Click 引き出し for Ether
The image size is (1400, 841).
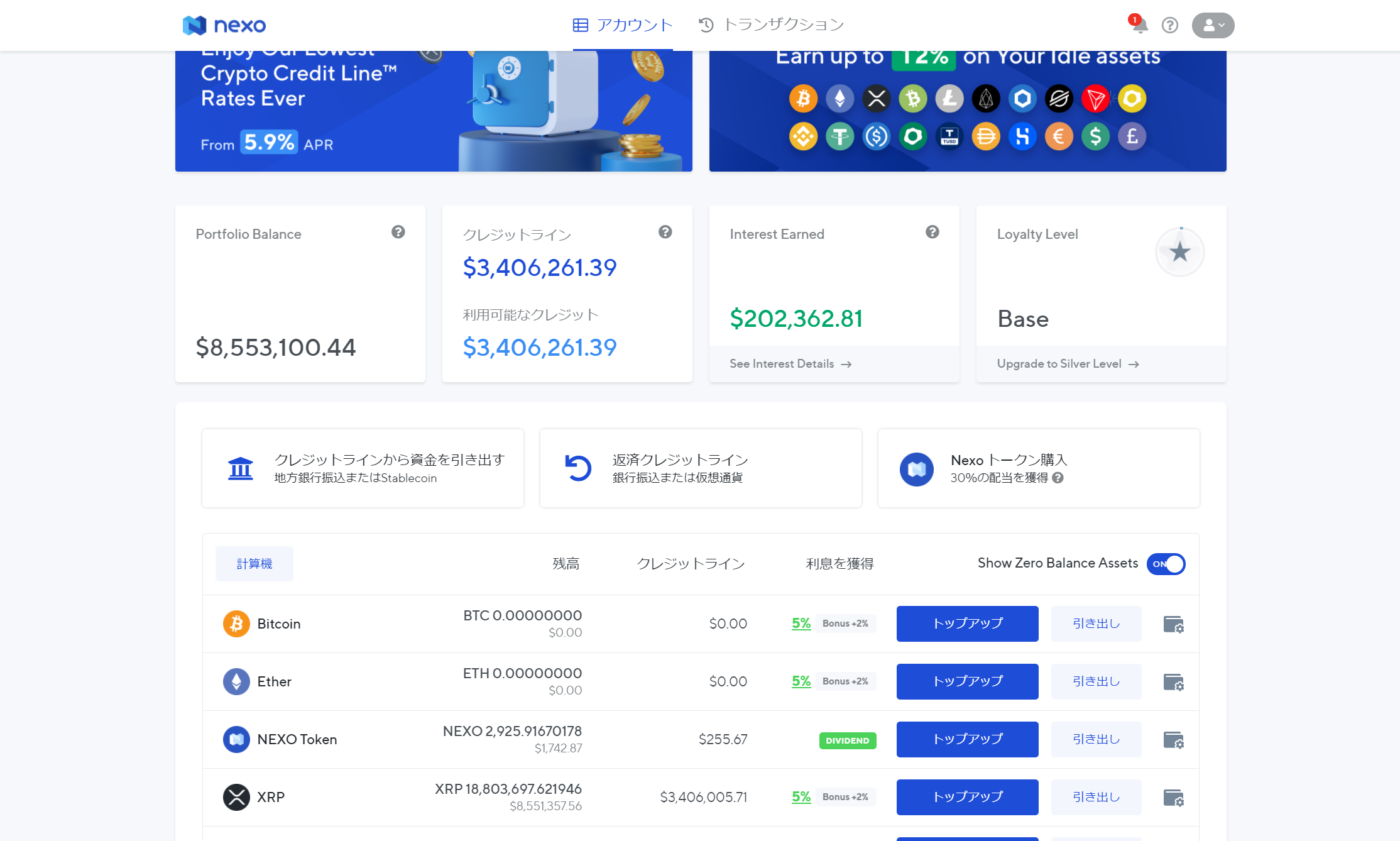[x=1096, y=681]
